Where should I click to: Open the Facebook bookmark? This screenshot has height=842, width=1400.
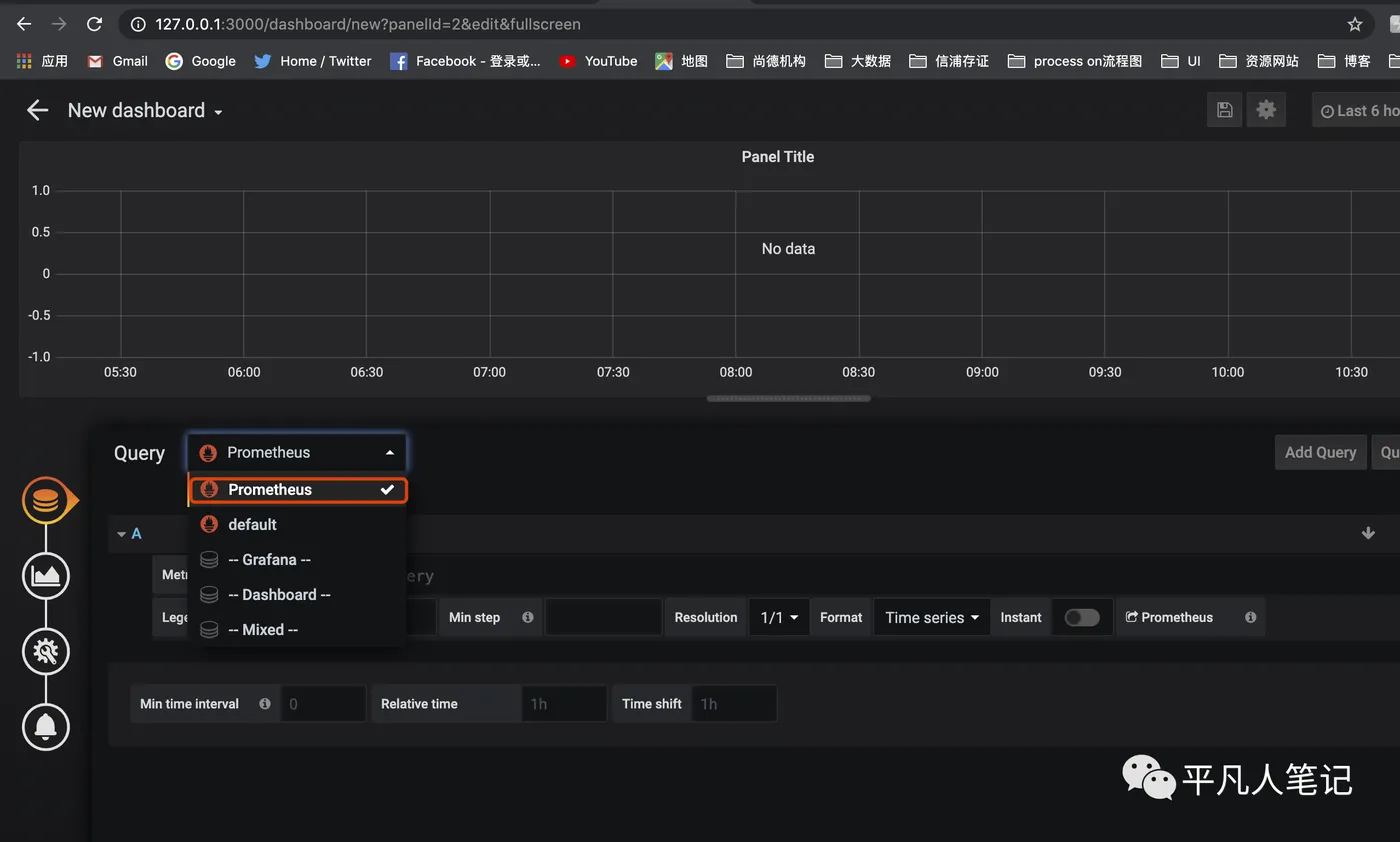pos(465,61)
